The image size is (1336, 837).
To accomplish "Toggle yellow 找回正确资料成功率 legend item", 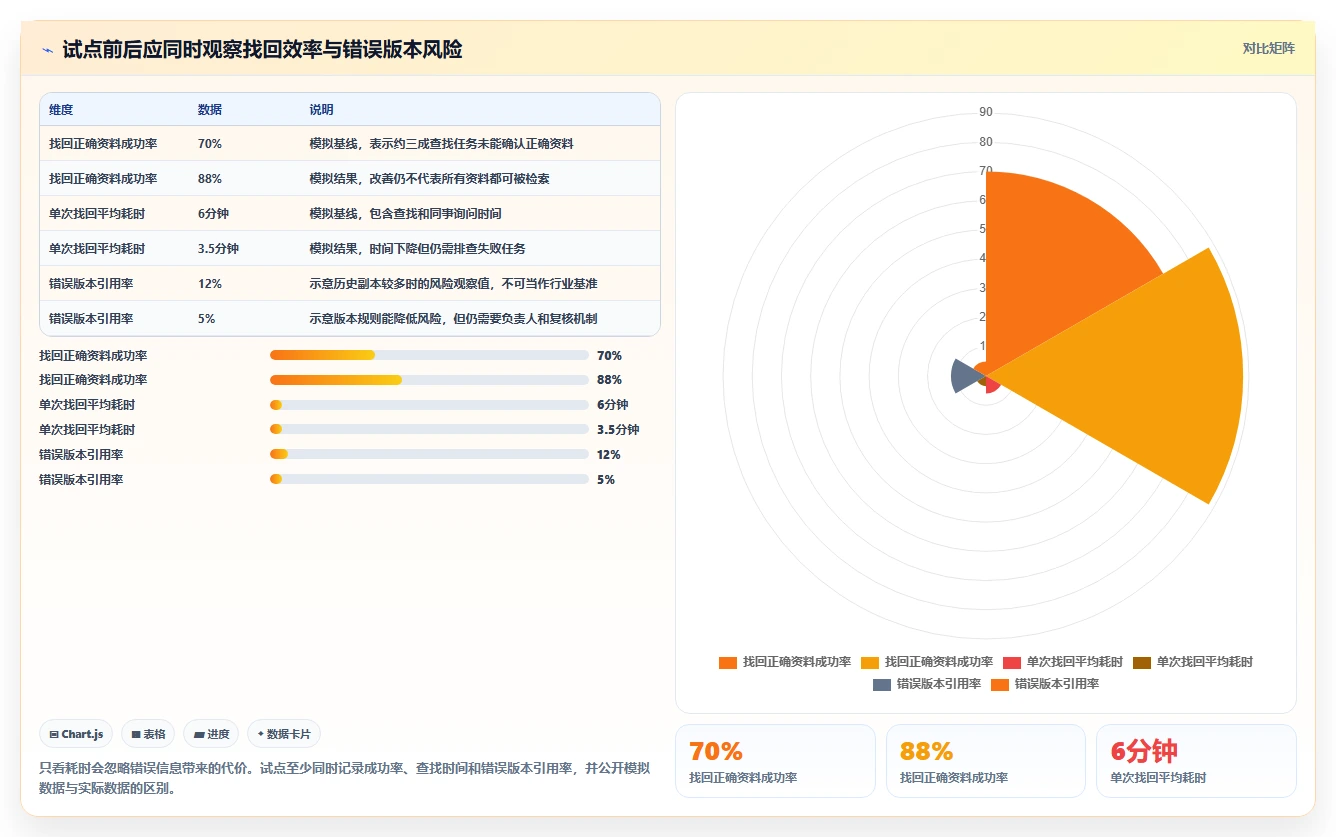I will [927, 662].
